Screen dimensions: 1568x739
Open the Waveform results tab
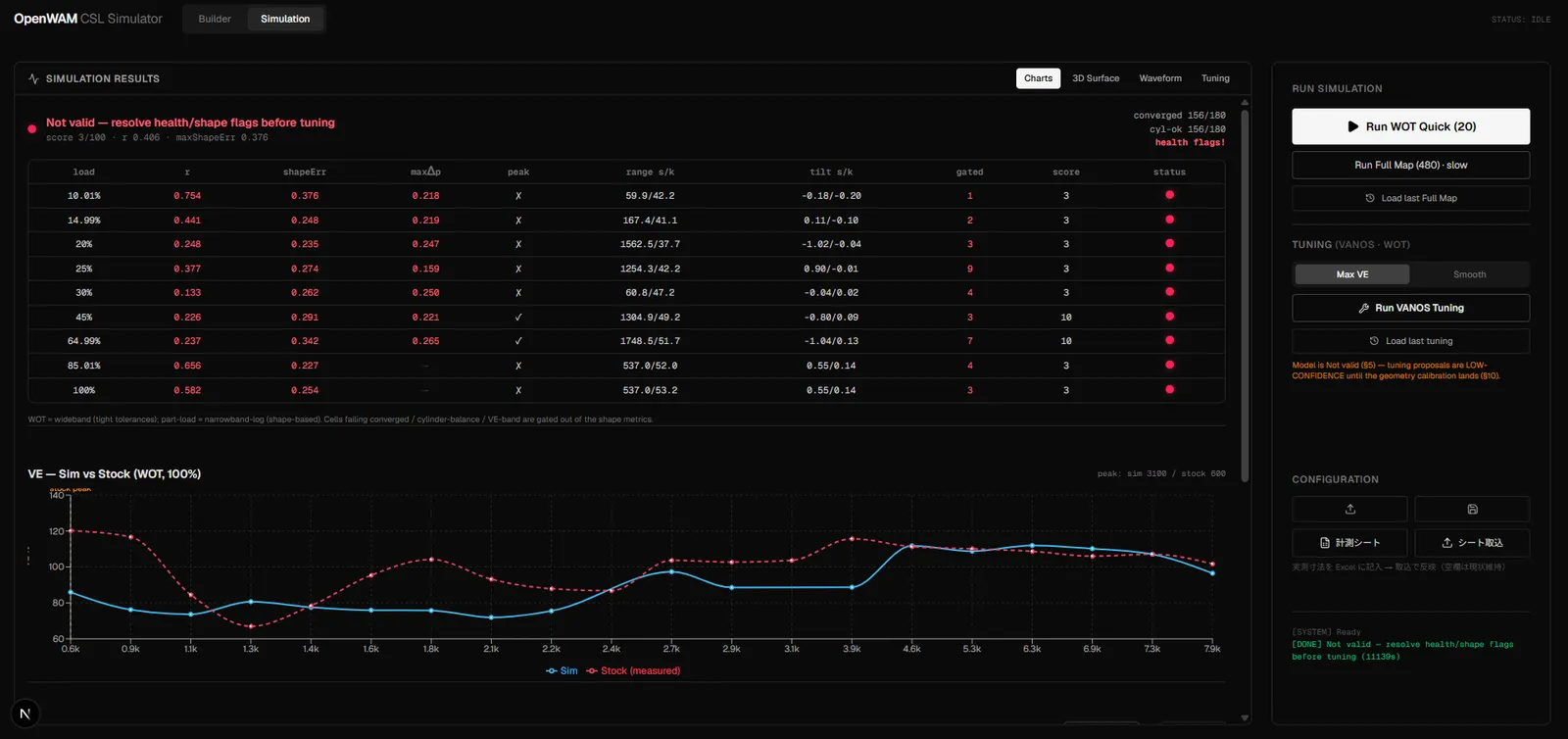1160,78
